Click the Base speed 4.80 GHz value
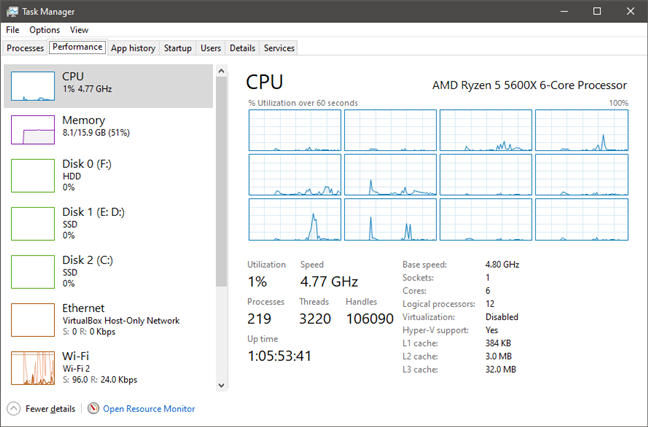The height and width of the screenshot is (427, 648). [x=502, y=265]
